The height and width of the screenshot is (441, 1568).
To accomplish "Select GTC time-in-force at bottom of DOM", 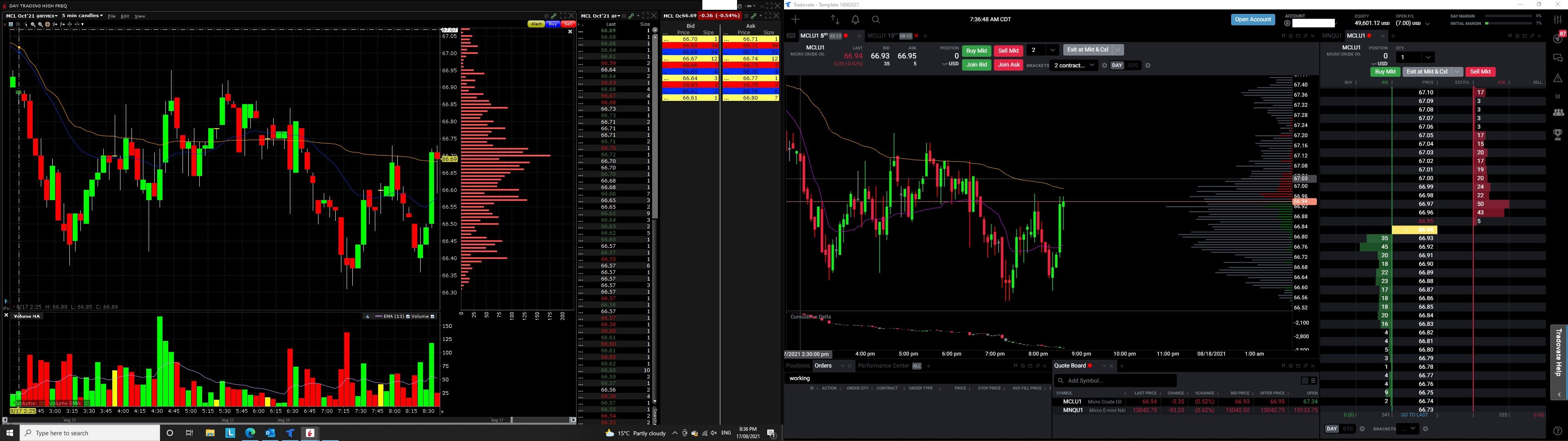I will [x=1348, y=429].
